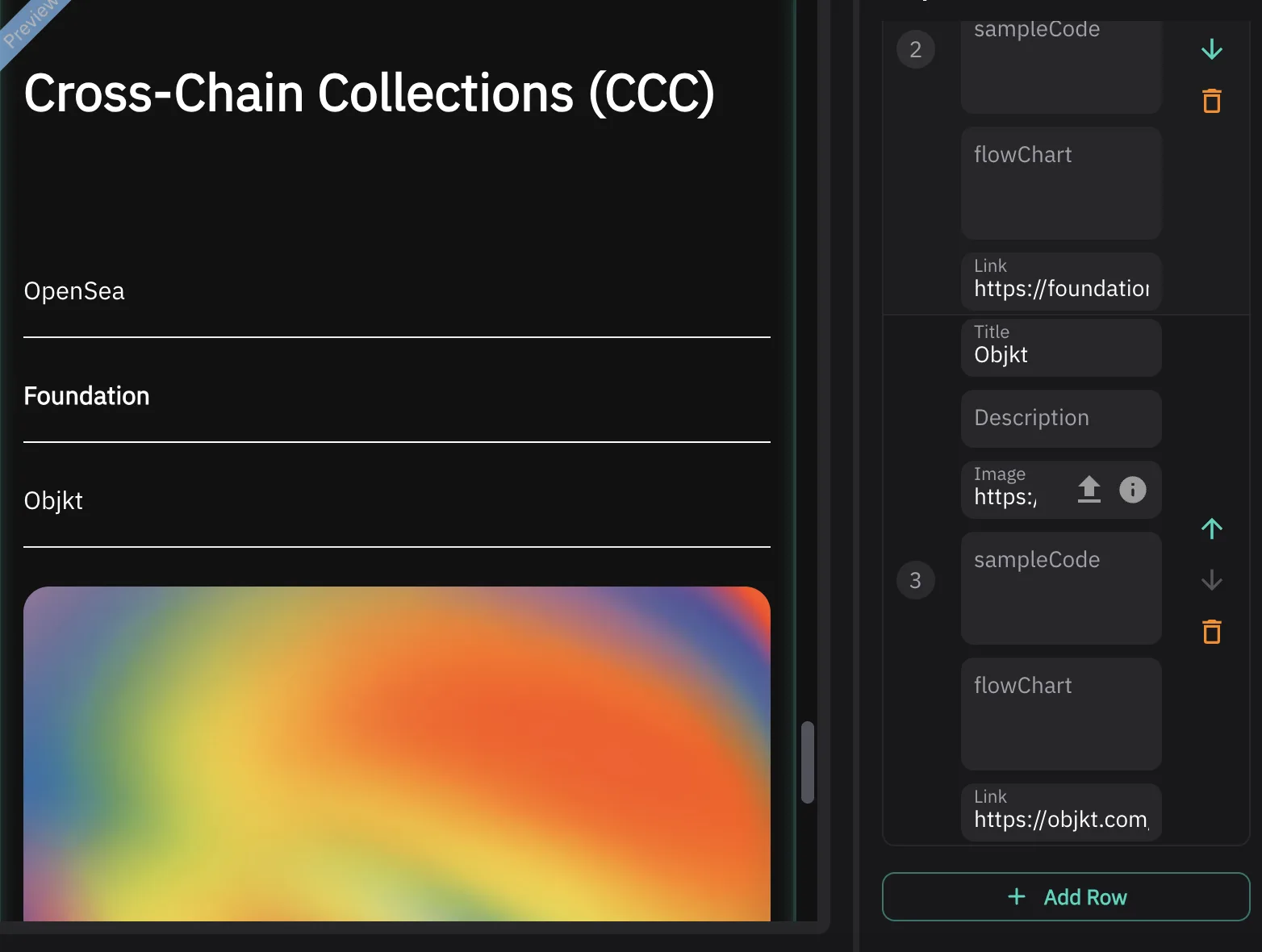
Task: Focus the Description field of row 3
Action: [1061, 419]
